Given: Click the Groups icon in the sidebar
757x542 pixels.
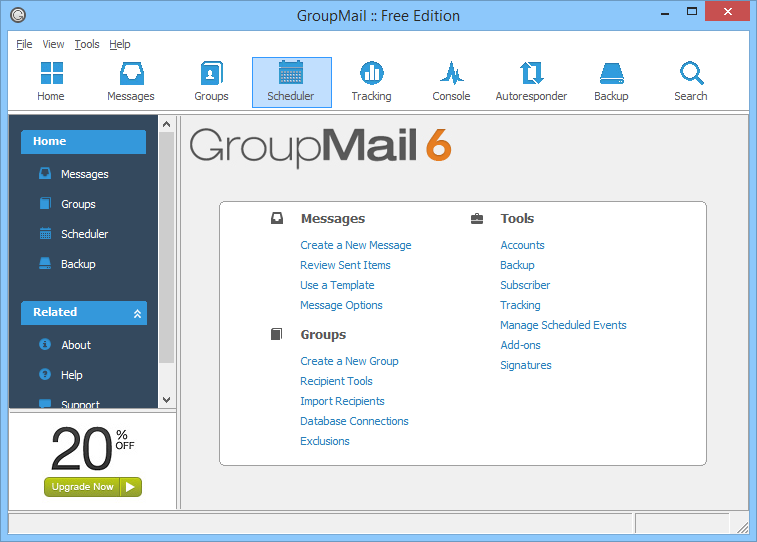Looking at the screenshot, I should click(45, 203).
